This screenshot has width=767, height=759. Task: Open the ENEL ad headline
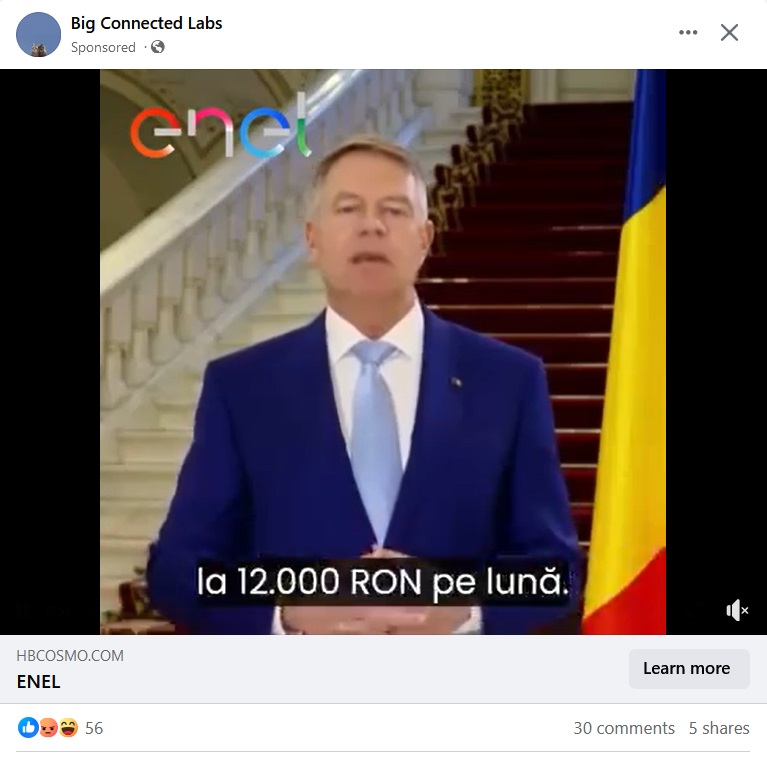click(x=38, y=682)
